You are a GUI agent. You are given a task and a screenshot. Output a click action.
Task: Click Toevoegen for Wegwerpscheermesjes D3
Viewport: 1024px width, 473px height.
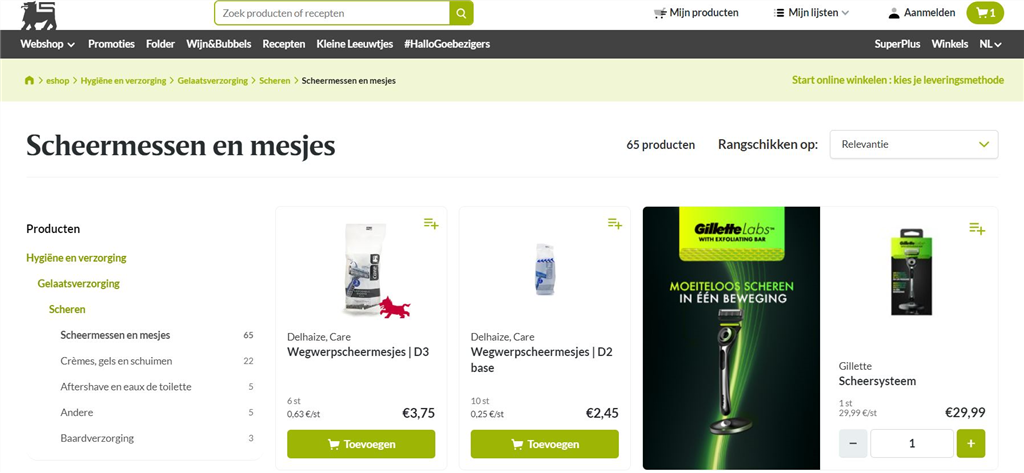pos(361,444)
